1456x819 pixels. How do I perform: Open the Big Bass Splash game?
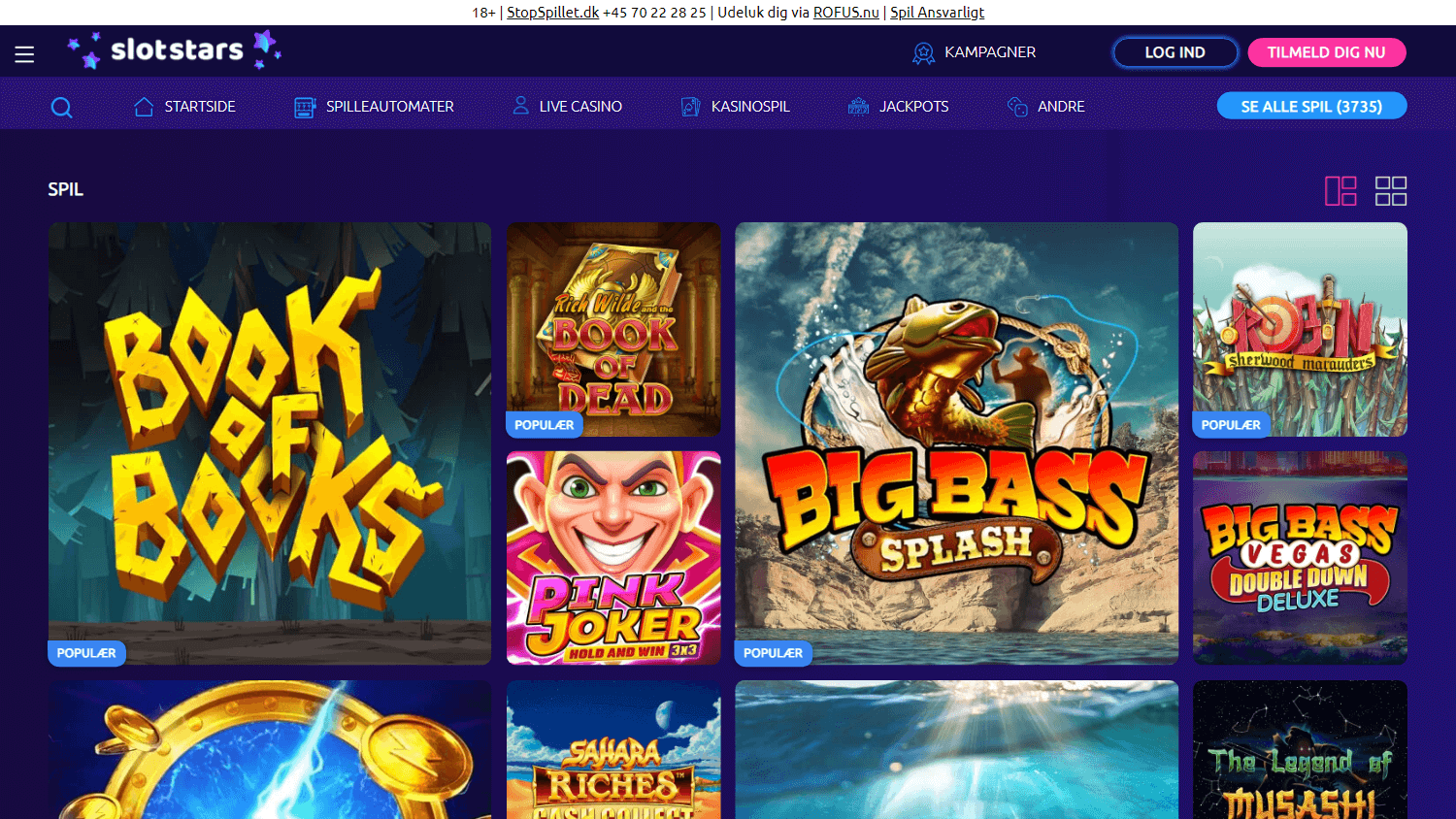(956, 443)
